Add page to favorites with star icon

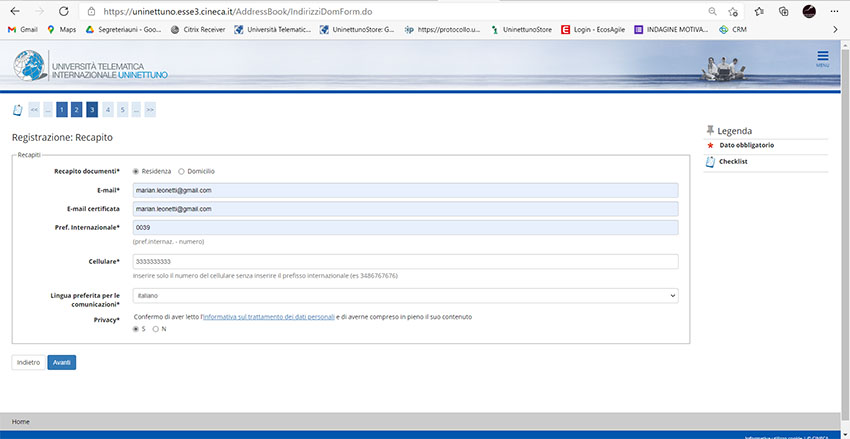734,11
